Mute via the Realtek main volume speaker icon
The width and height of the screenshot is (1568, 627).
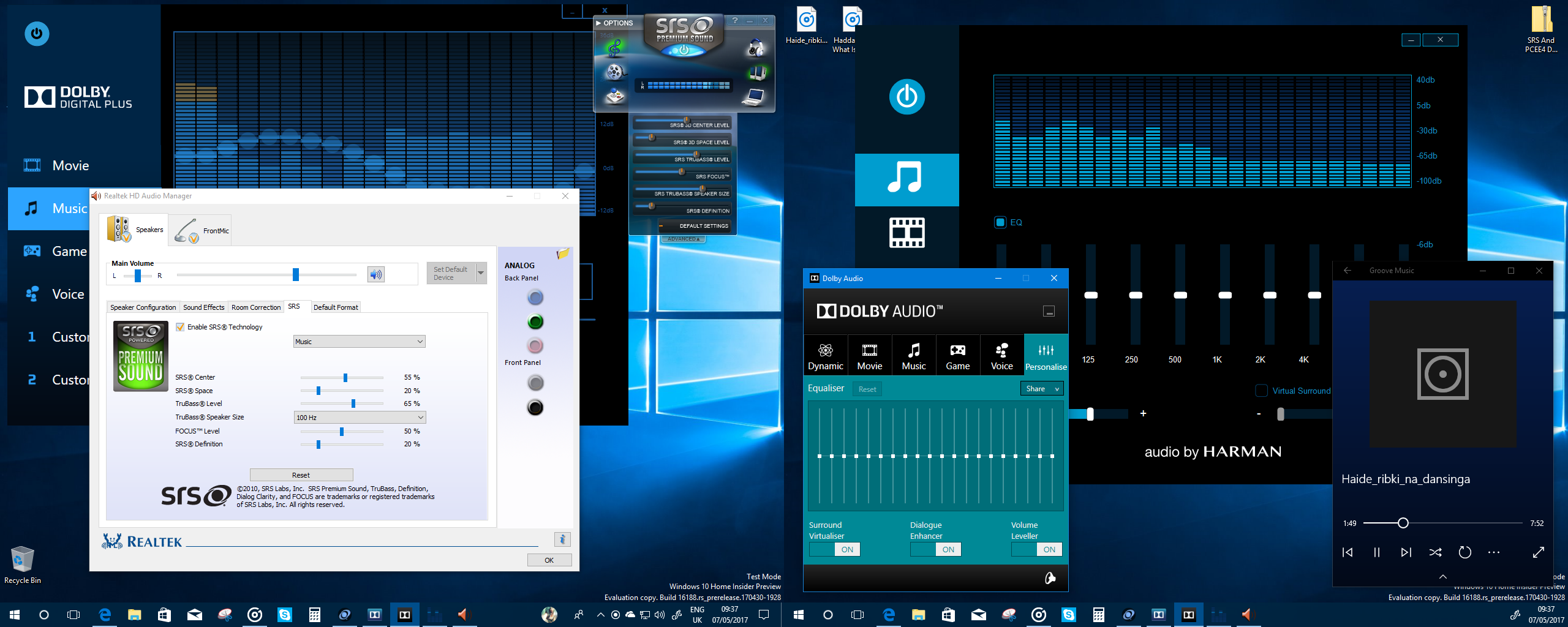point(375,274)
